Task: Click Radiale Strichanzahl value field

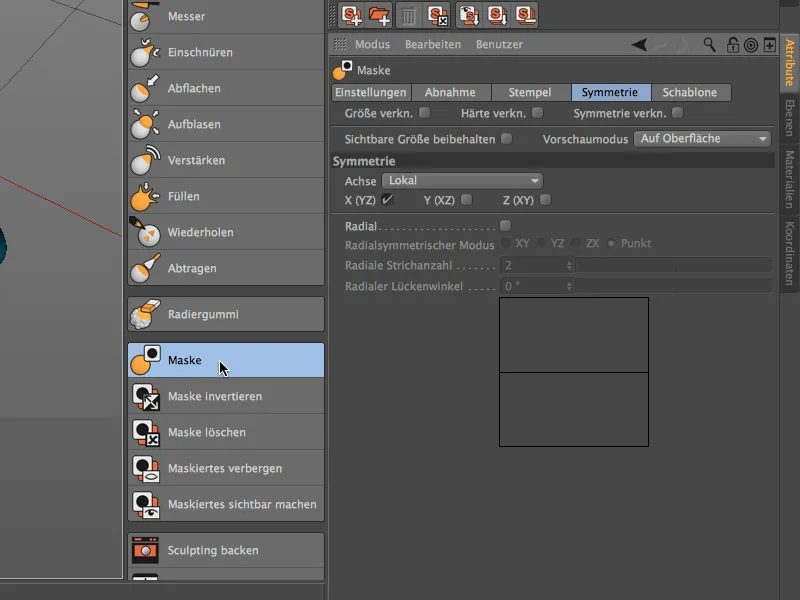Action: coord(533,265)
